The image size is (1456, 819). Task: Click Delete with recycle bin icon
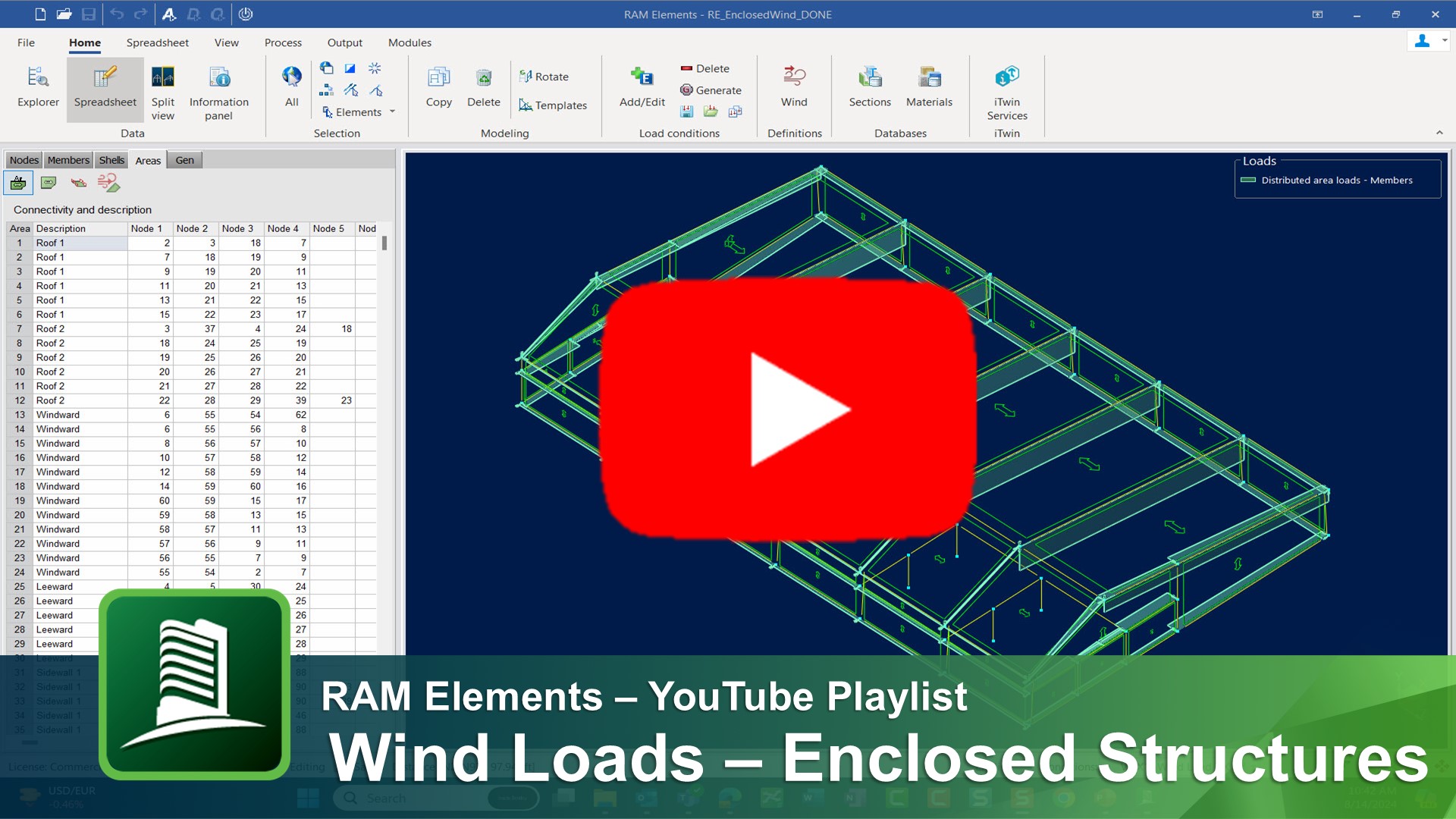pos(484,86)
